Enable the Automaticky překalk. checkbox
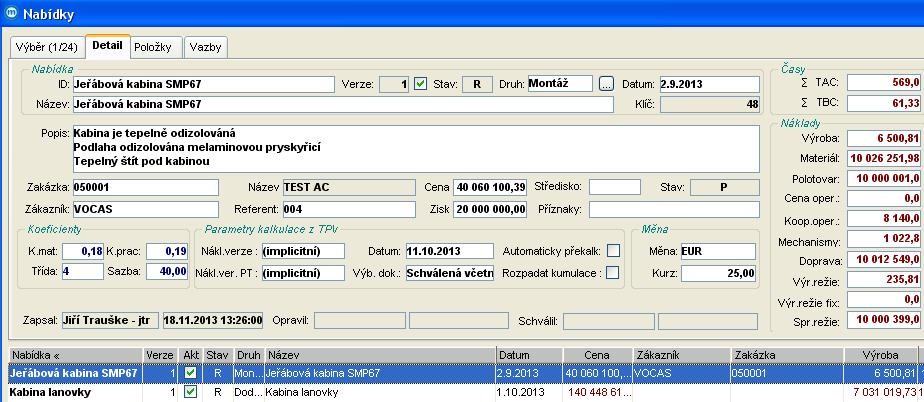 coord(613,251)
